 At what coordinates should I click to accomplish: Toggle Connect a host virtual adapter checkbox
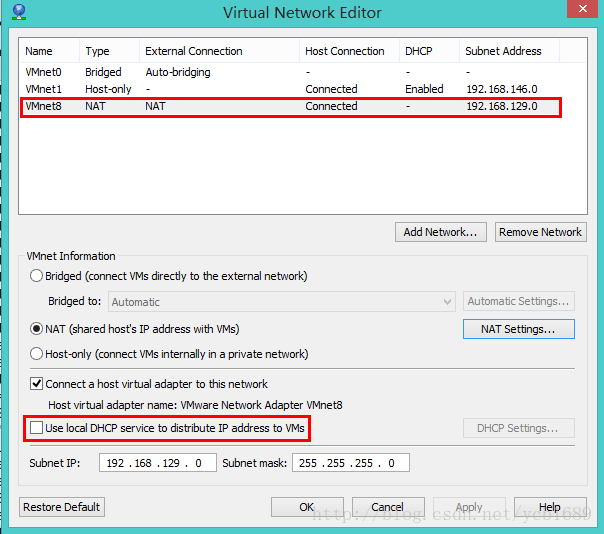pyautogui.click(x=37, y=383)
